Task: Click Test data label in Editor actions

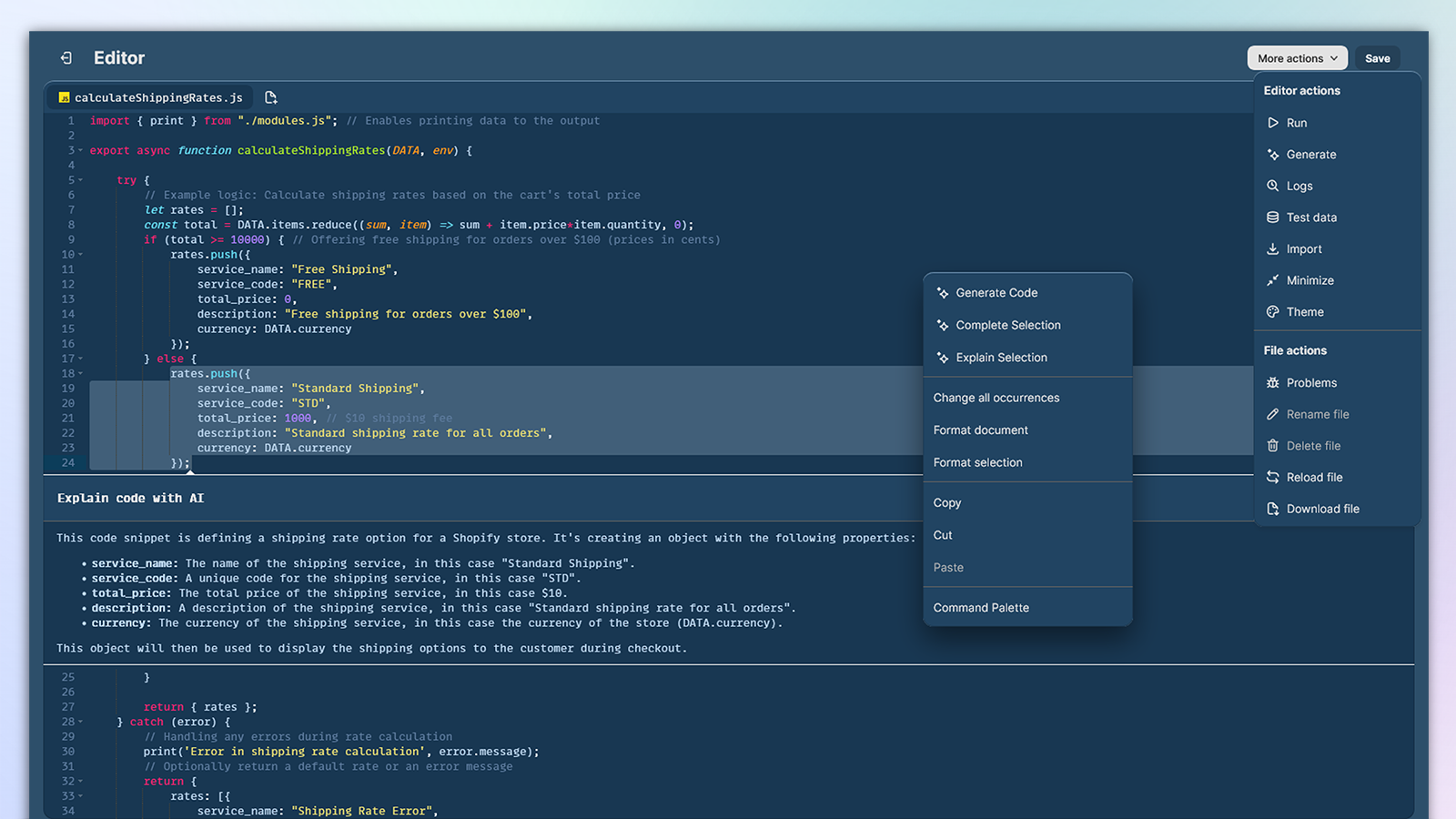Action: [1311, 217]
